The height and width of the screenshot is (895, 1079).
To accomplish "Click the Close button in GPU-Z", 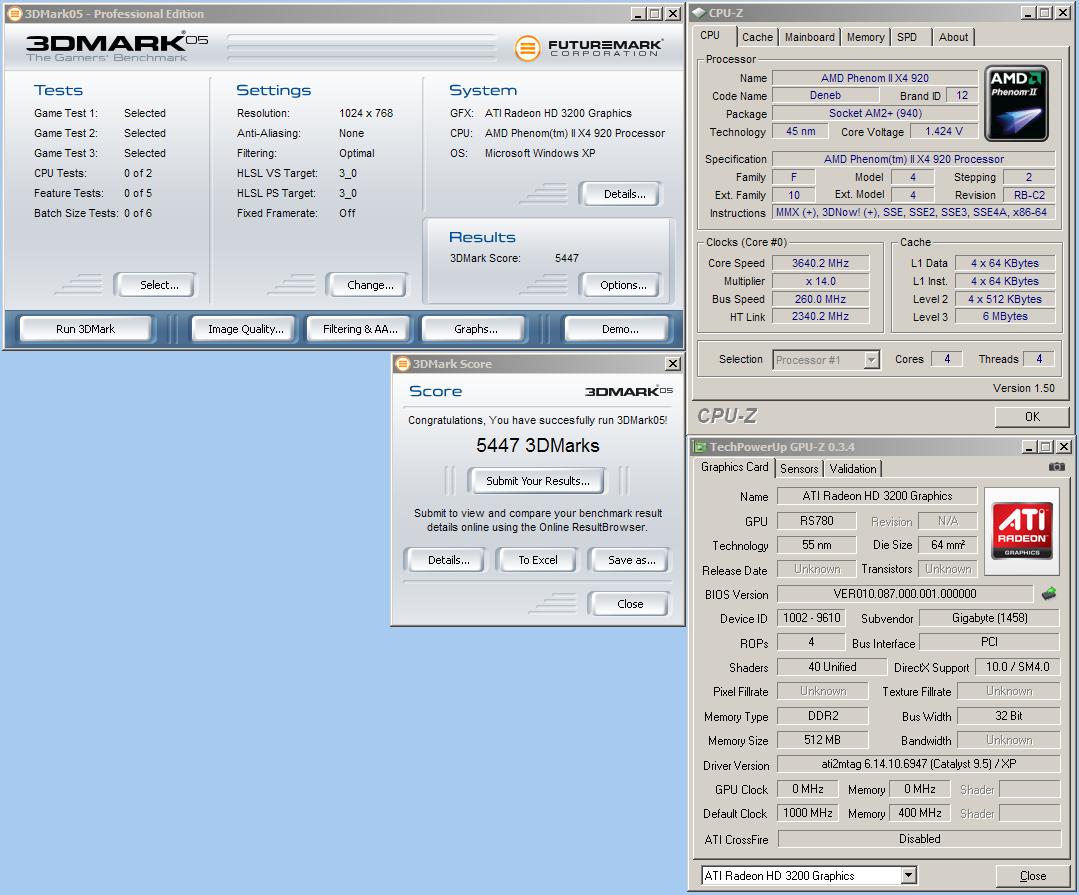I will (1032, 876).
